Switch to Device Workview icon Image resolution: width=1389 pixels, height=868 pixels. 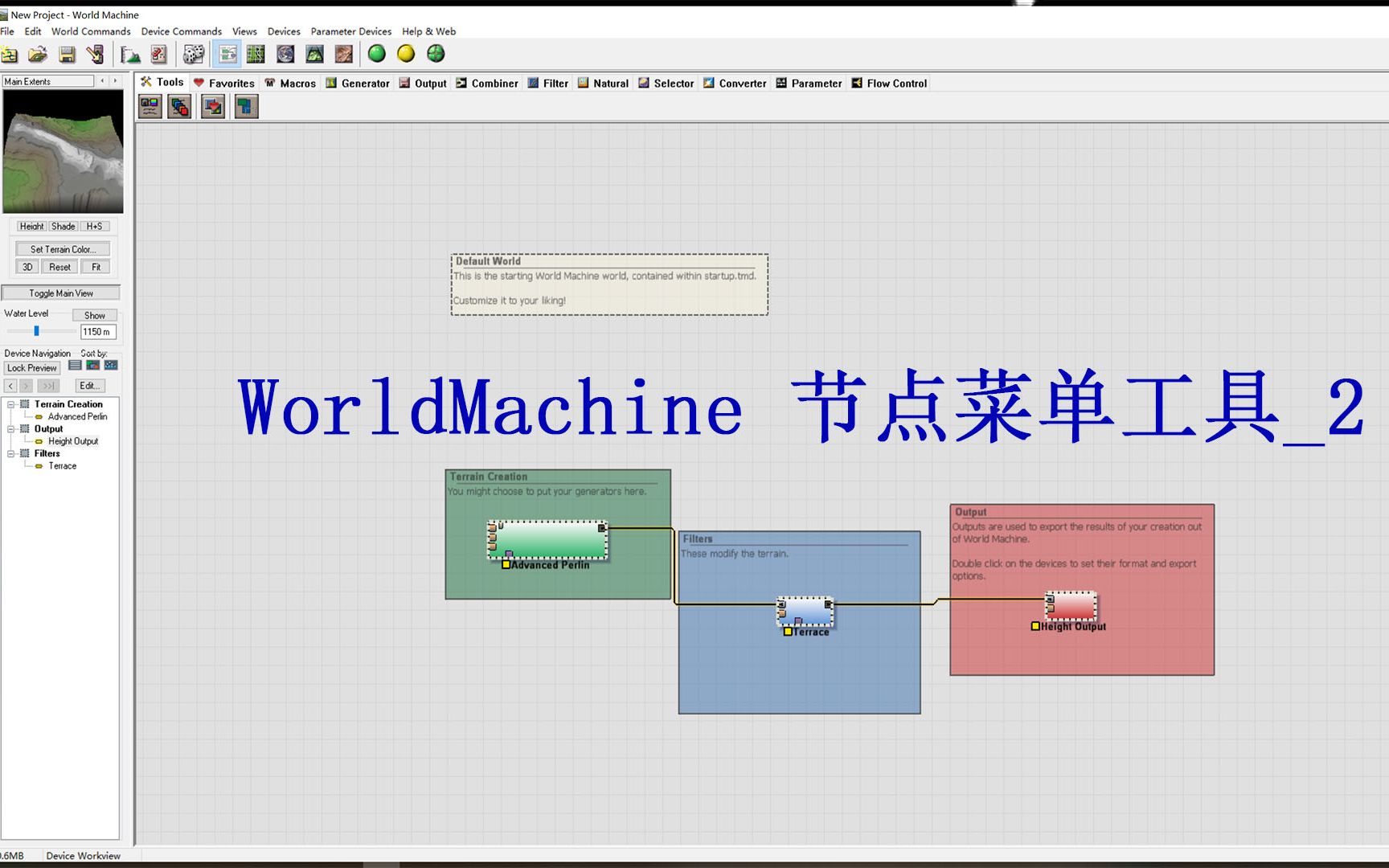click(227, 55)
